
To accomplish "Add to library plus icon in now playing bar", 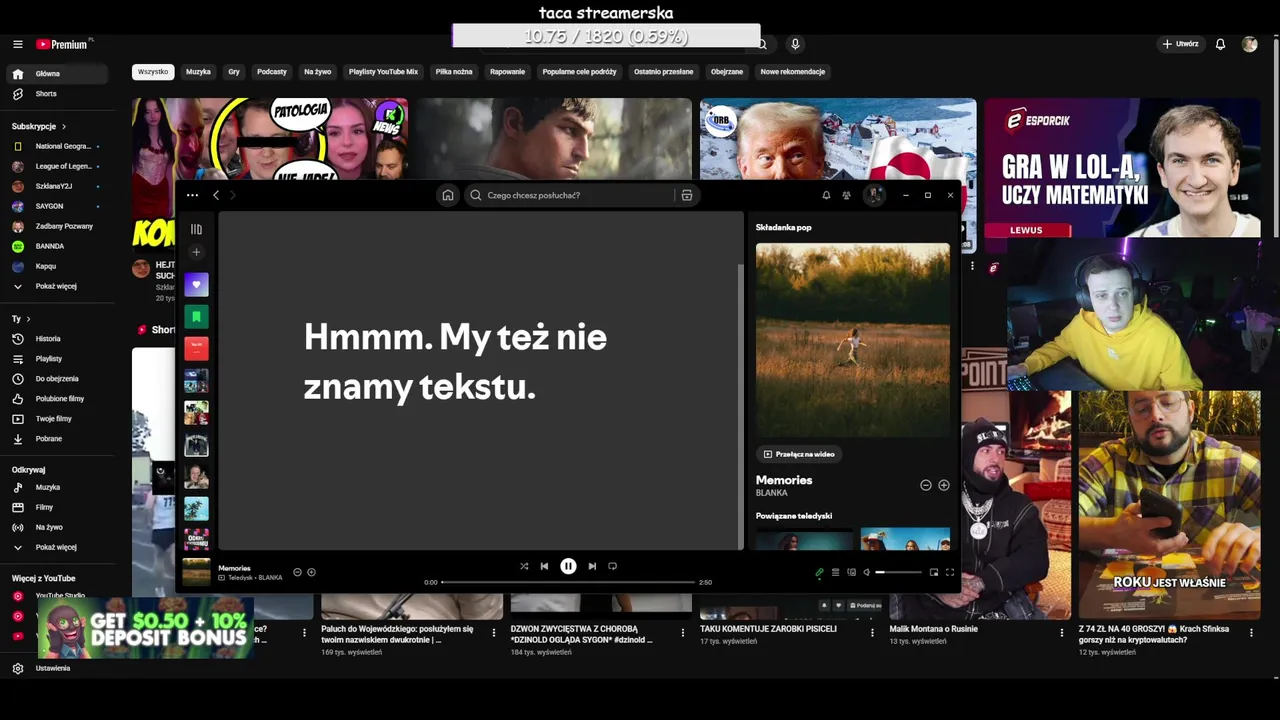I will click(311, 572).
